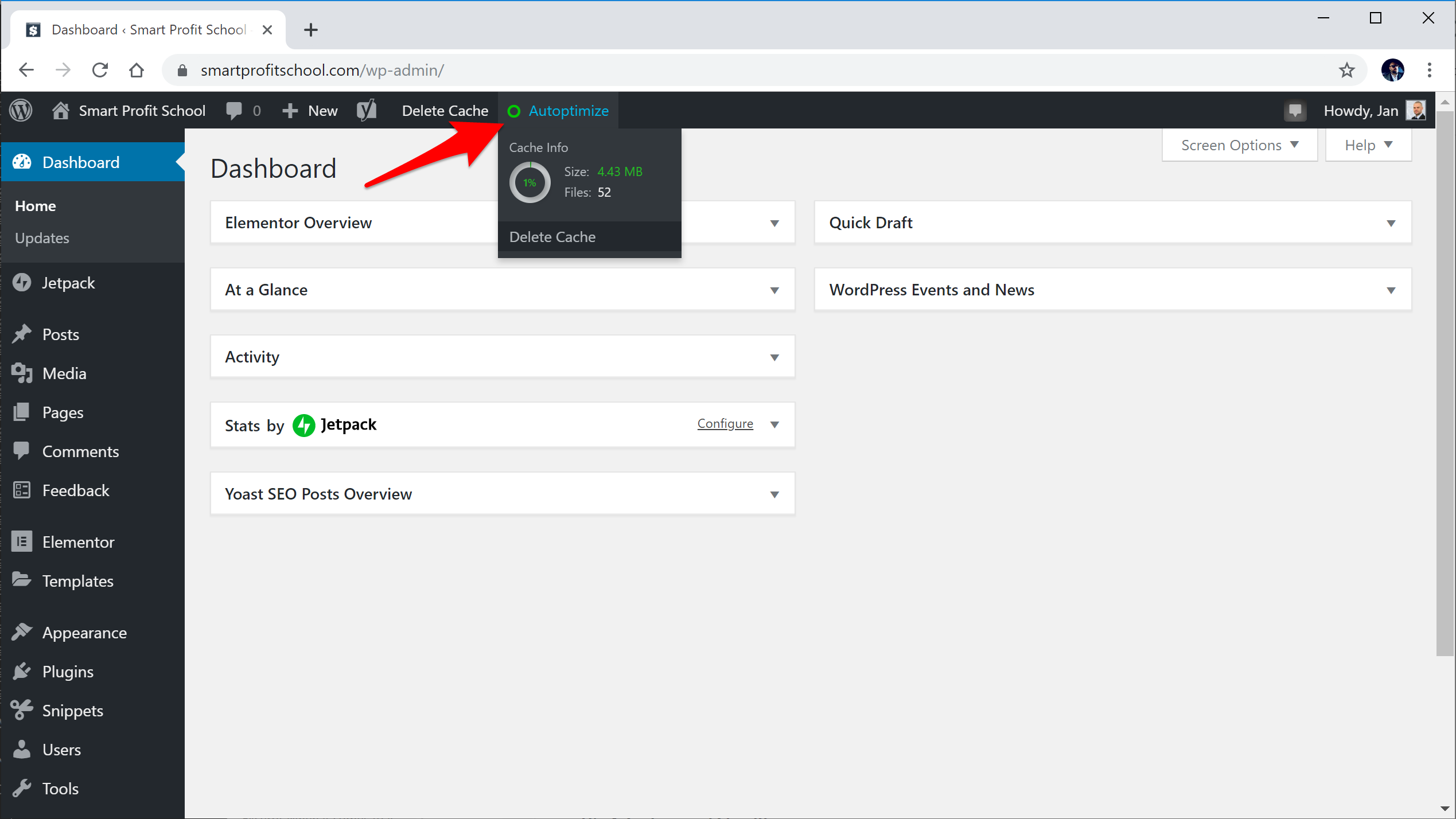Click Delete Cache in the admin bar

pyautogui.click(x=445, y=111)
